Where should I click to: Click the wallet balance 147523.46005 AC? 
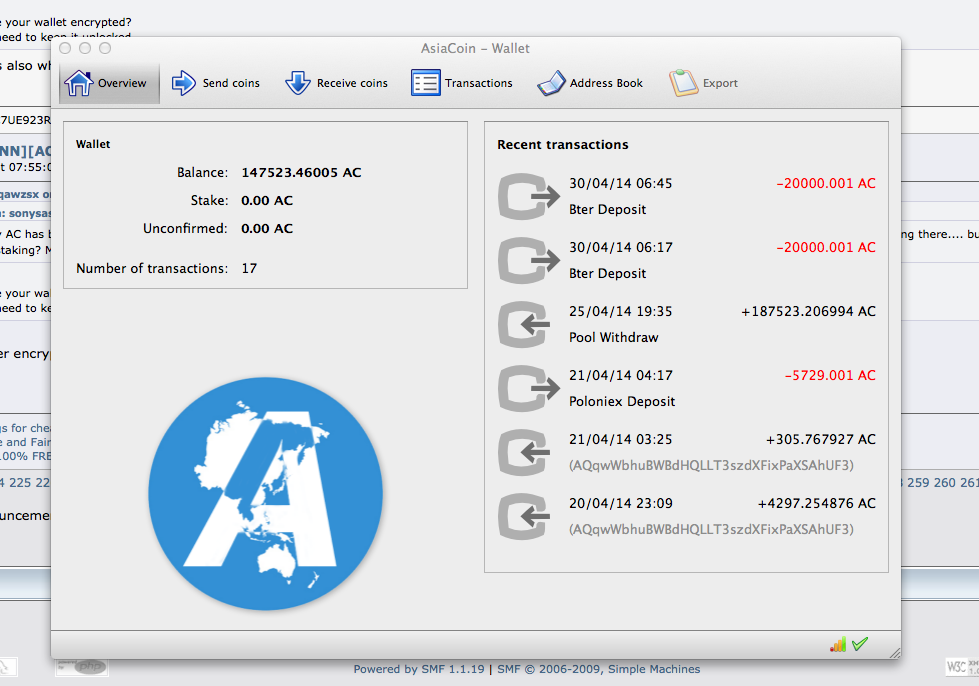pyautogui.click(x=302, y=172)
